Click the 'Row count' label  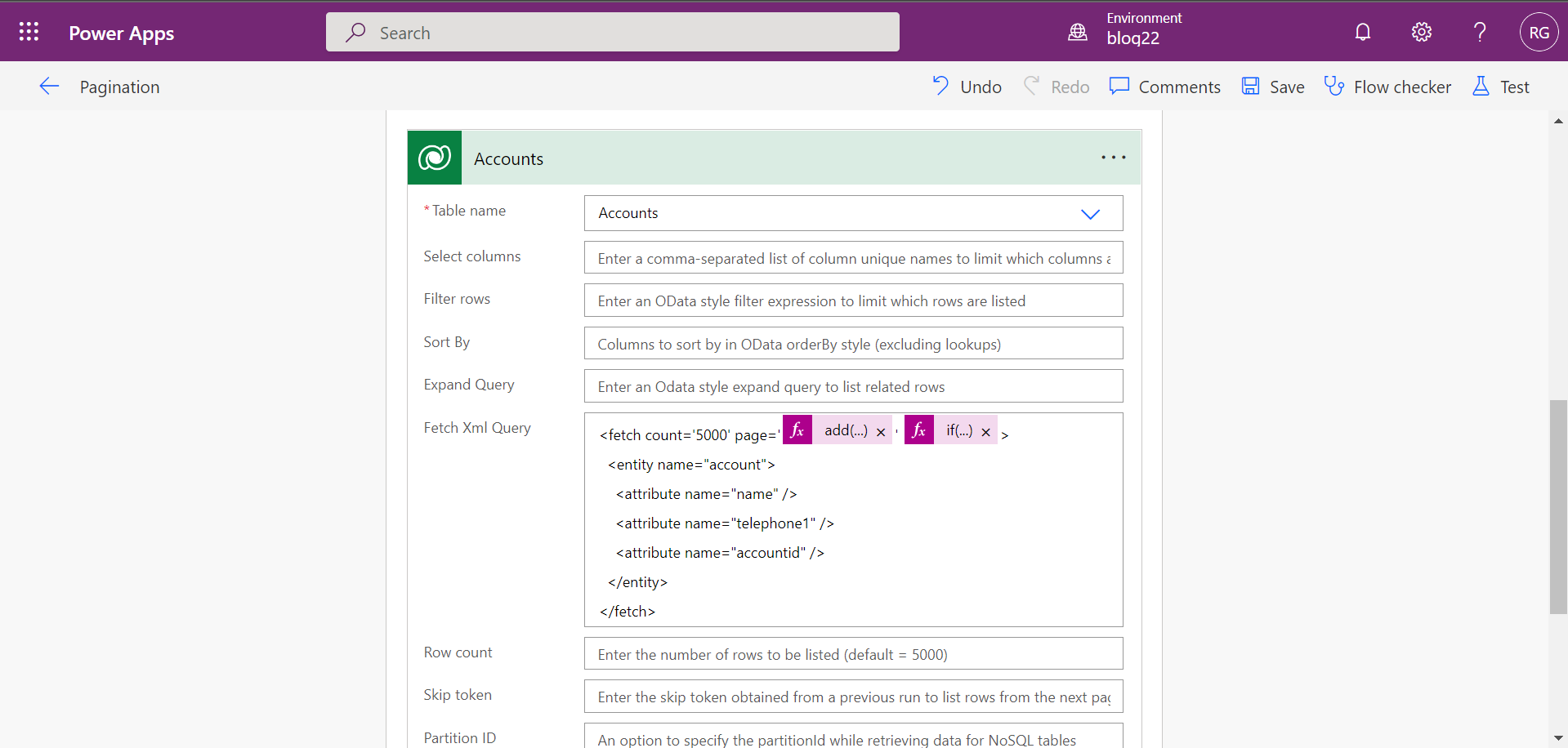(458, 652)
